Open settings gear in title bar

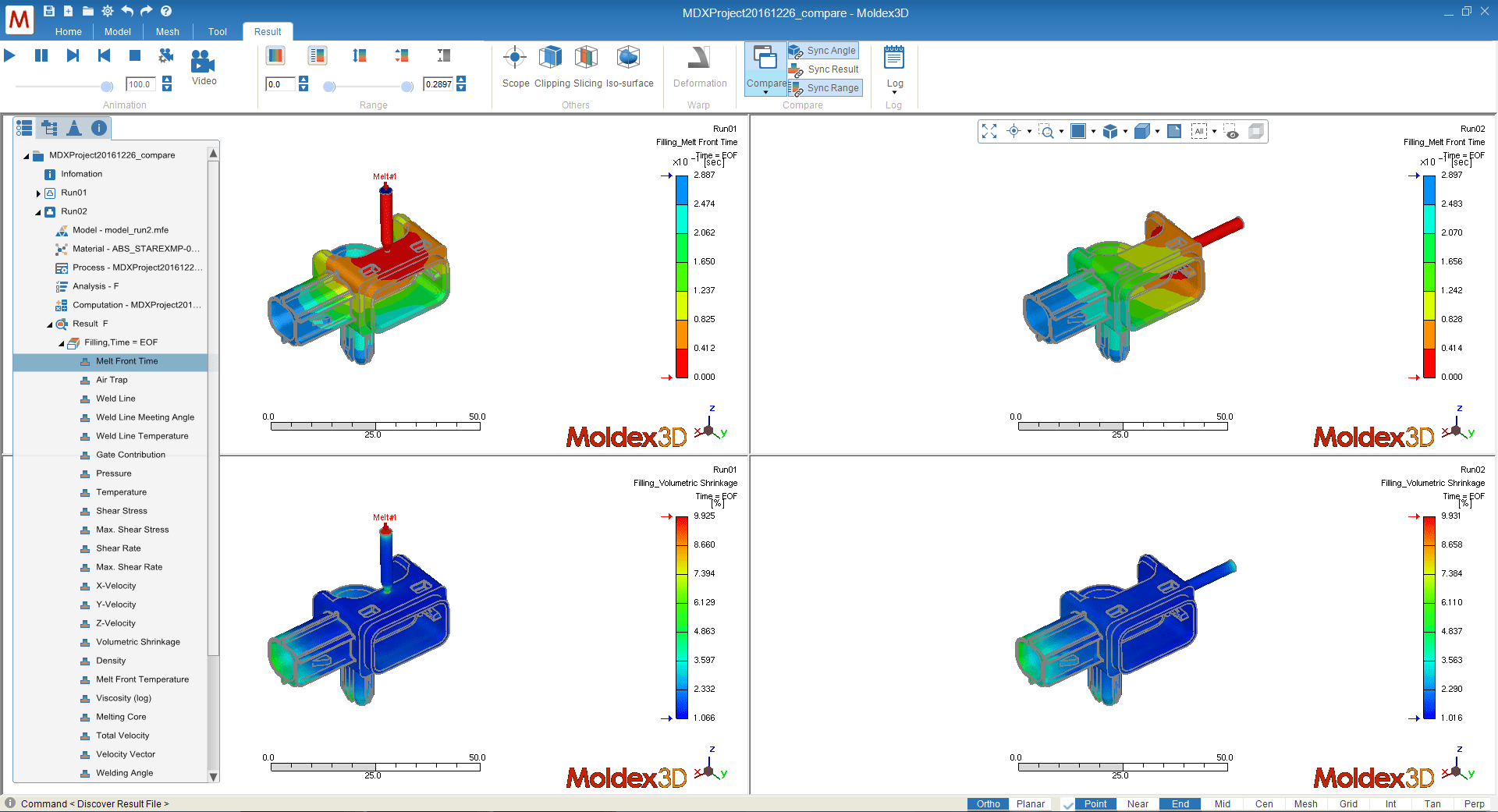tap(108, 11)
